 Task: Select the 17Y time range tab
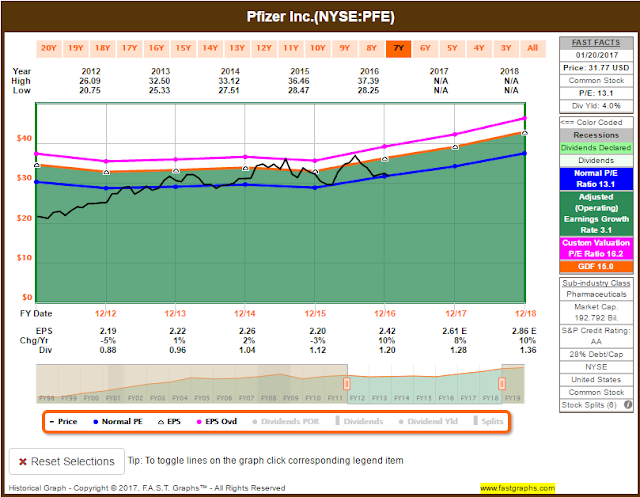[x=129, y=48]
